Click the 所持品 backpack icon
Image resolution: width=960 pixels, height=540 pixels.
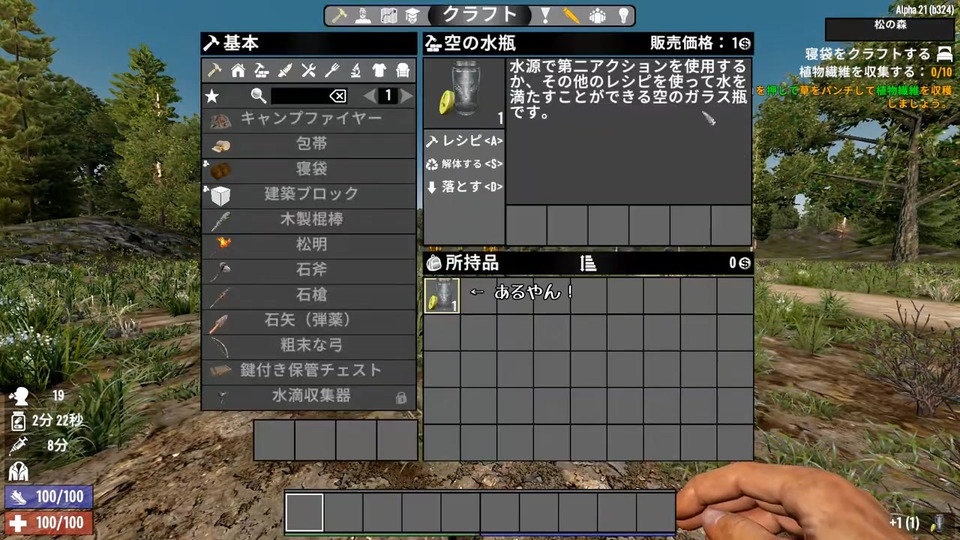(x=434, y=263)
